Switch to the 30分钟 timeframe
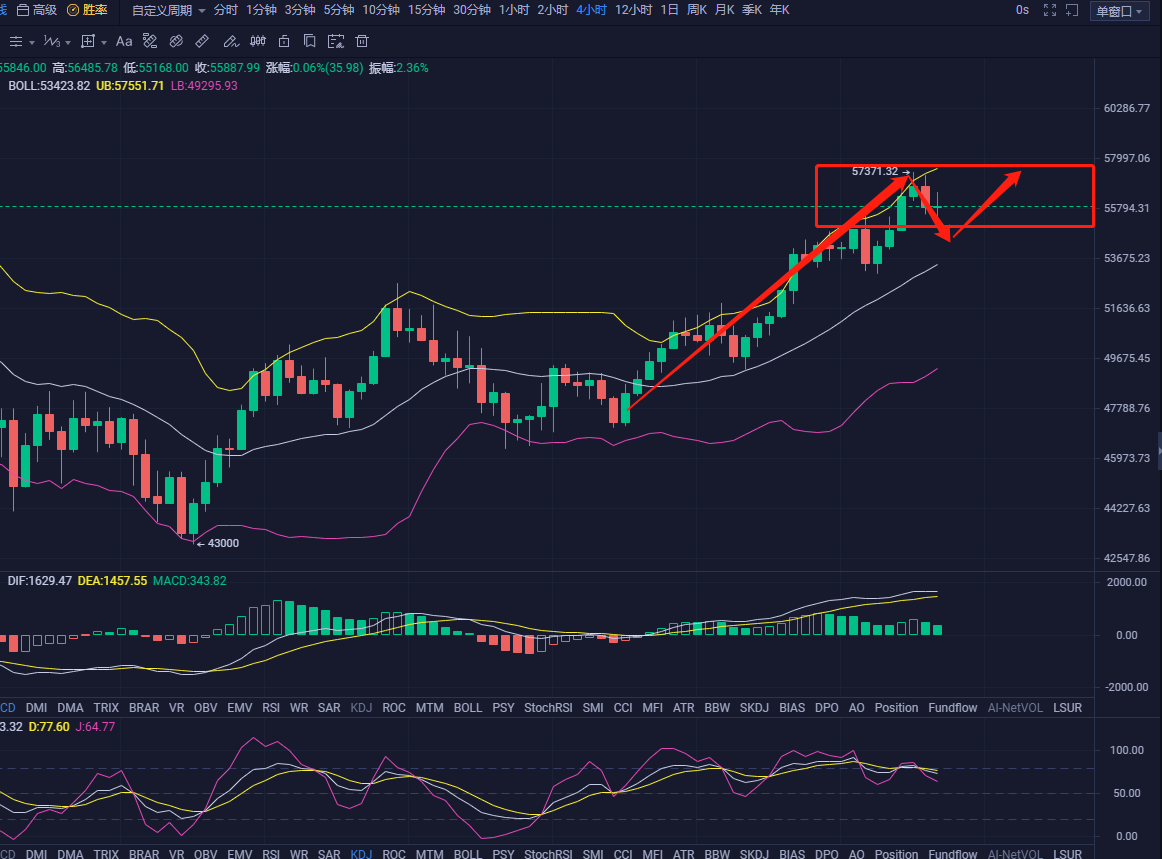The width and height of the screenshot is (1162, 859). (471, 10)
